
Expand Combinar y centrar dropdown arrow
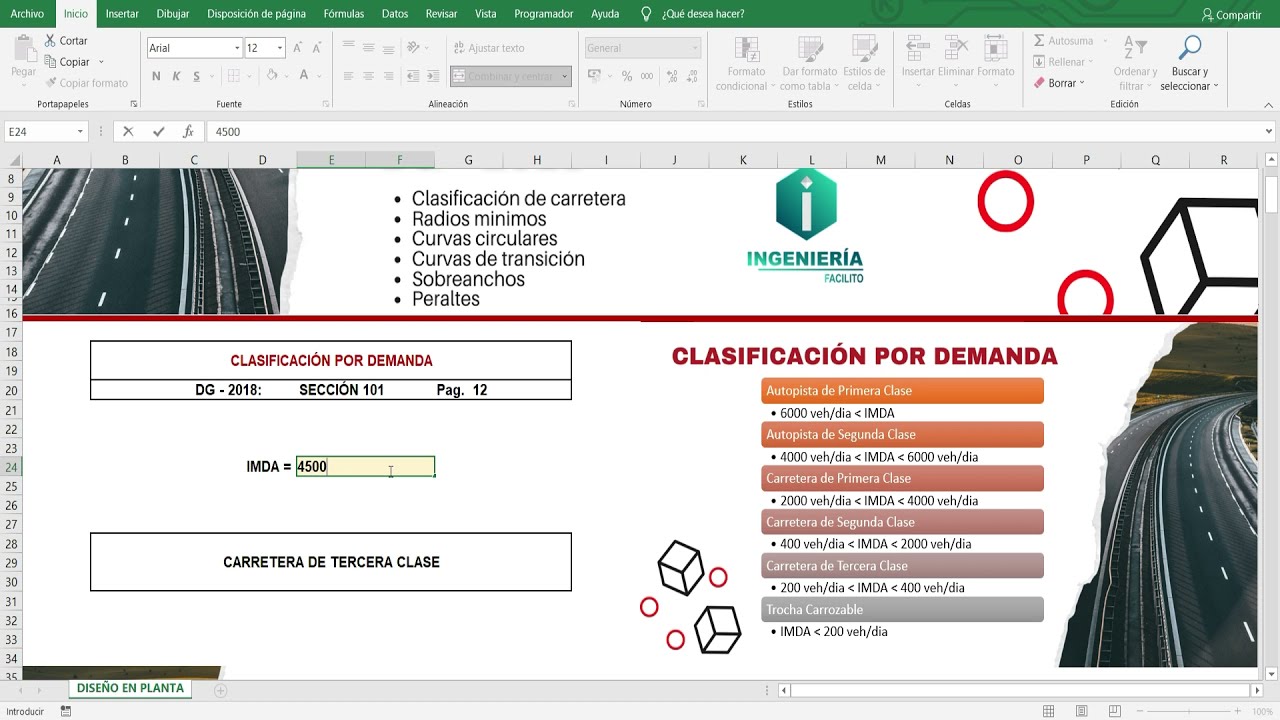[564, 76]
